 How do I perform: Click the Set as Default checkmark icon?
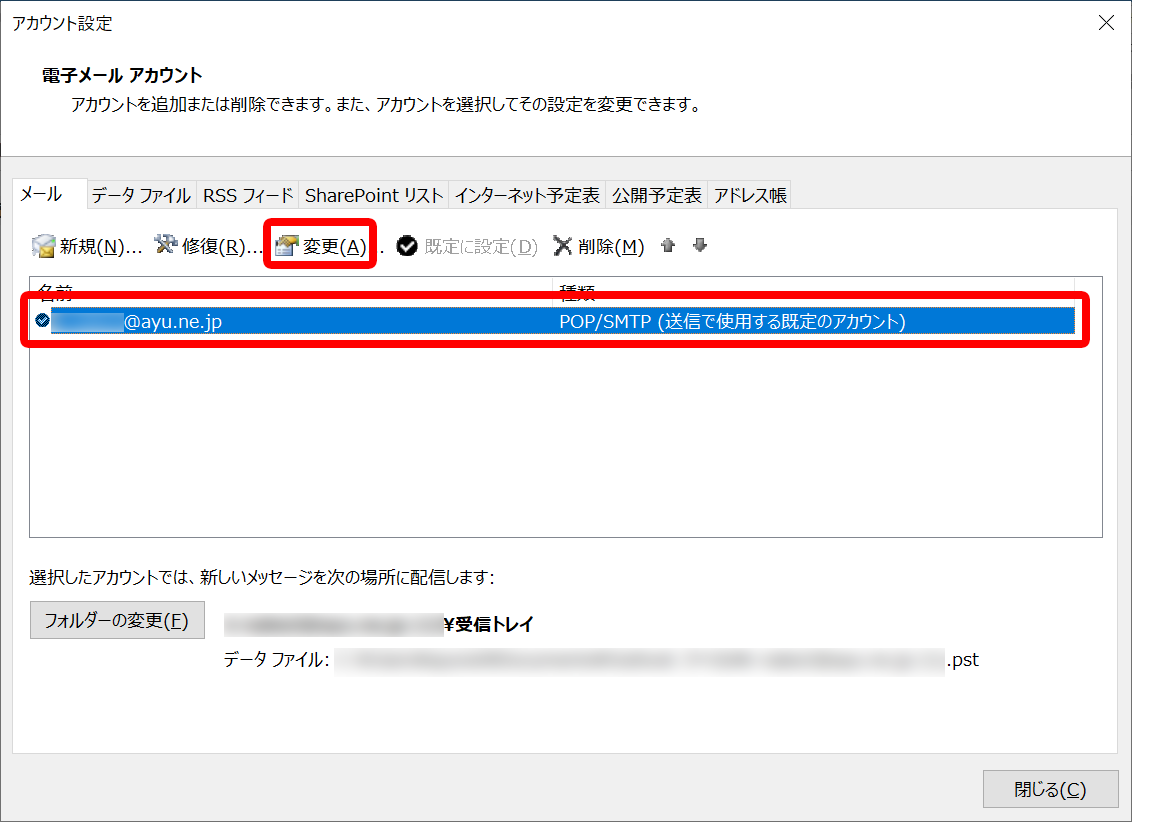406,246
